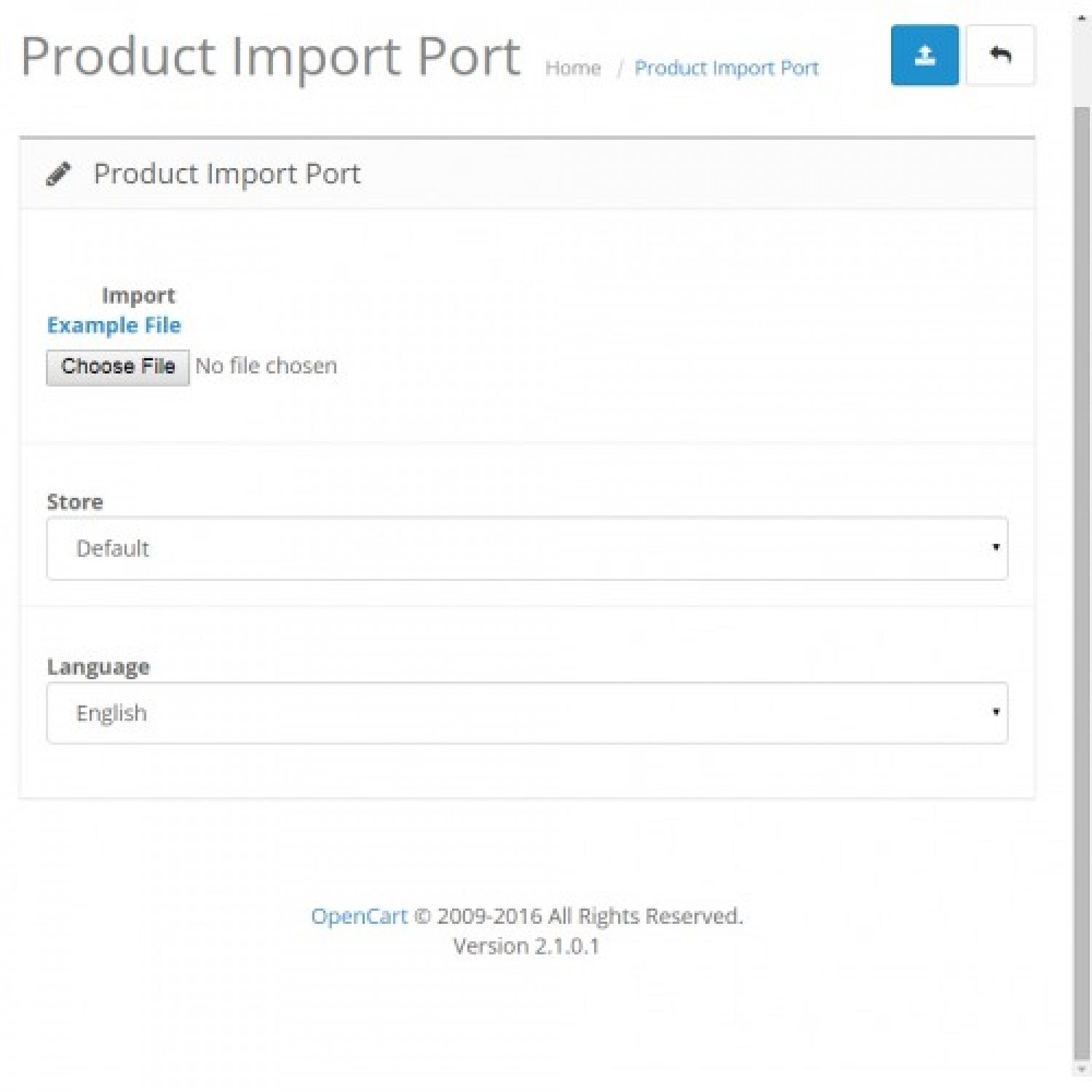This screenshot has width=1092, height=1092.
Task: Open the Language select box showing English
Action: point(526,713)
